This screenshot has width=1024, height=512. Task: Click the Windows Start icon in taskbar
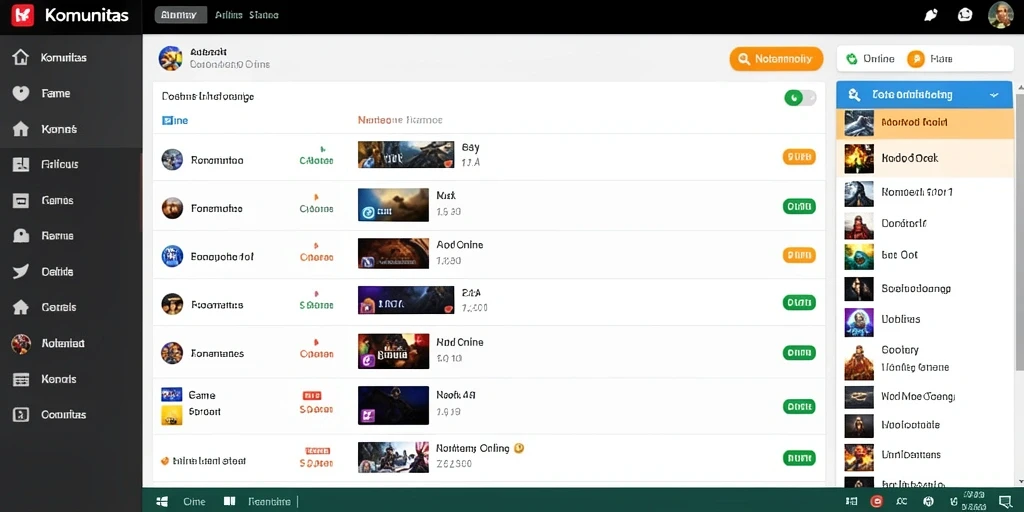point(163,502)
